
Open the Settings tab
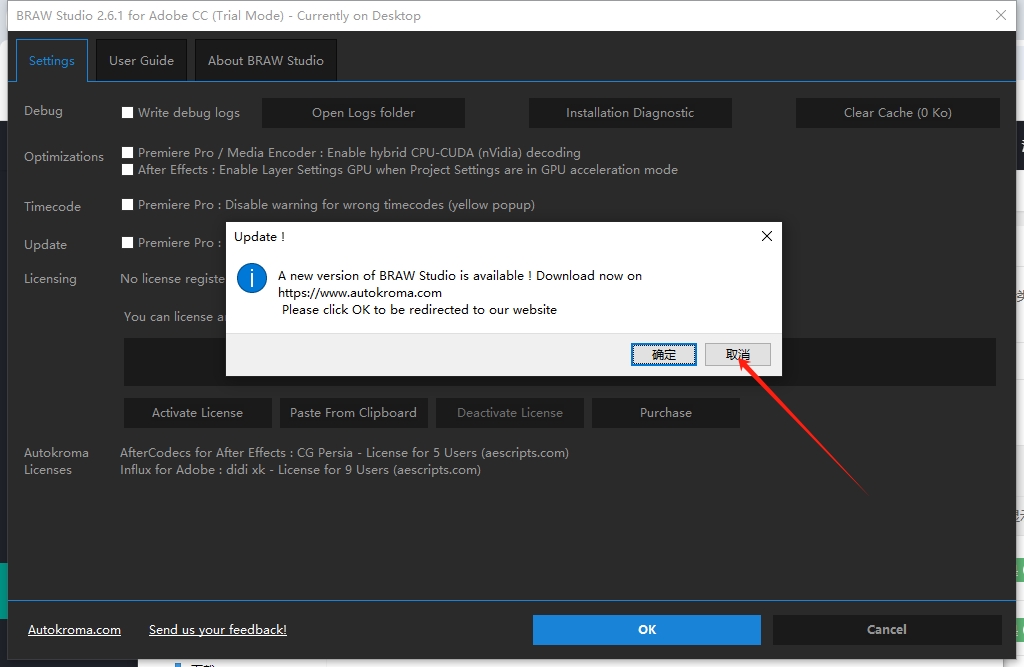(52, 61)
